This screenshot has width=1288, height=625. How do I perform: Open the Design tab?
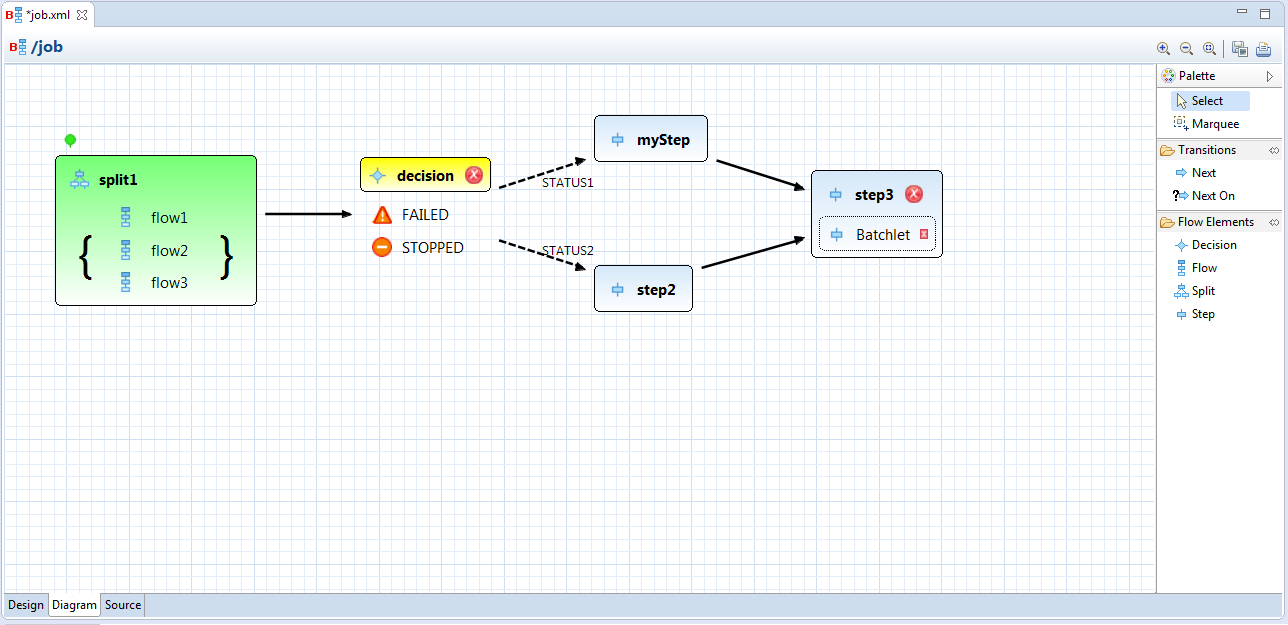pos(26,605)
